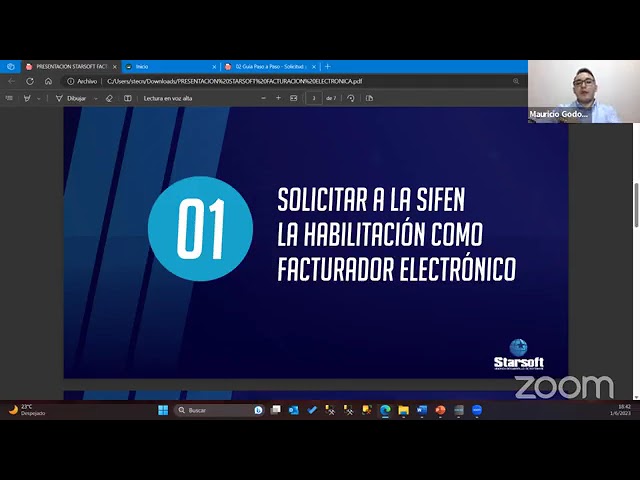640x480 pixels.
Task: Click the zoom magnifier icon in the address bar
Action: [516, 81]
